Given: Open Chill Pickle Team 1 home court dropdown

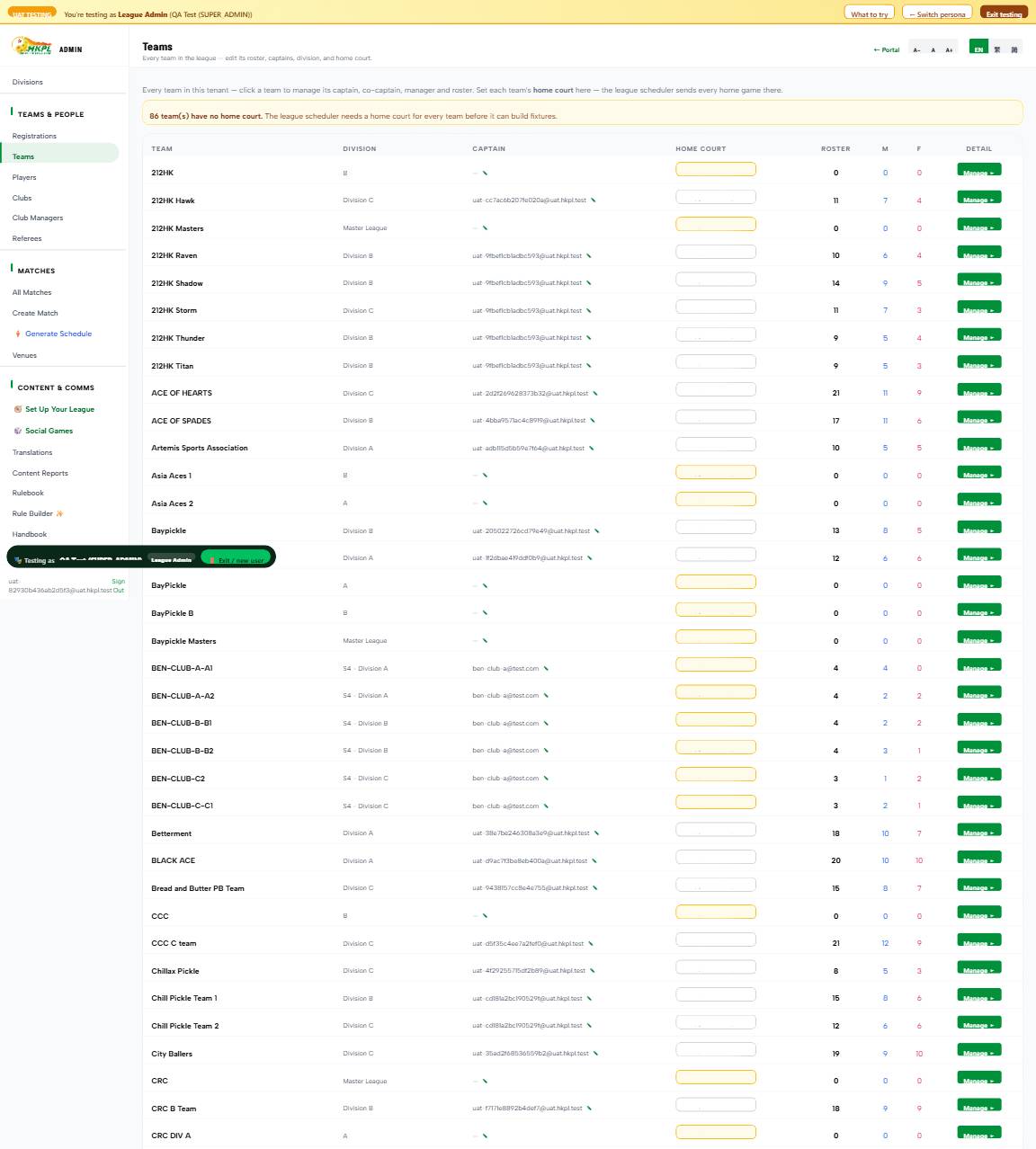Looking at the screenshot, I should pos(716,994).
